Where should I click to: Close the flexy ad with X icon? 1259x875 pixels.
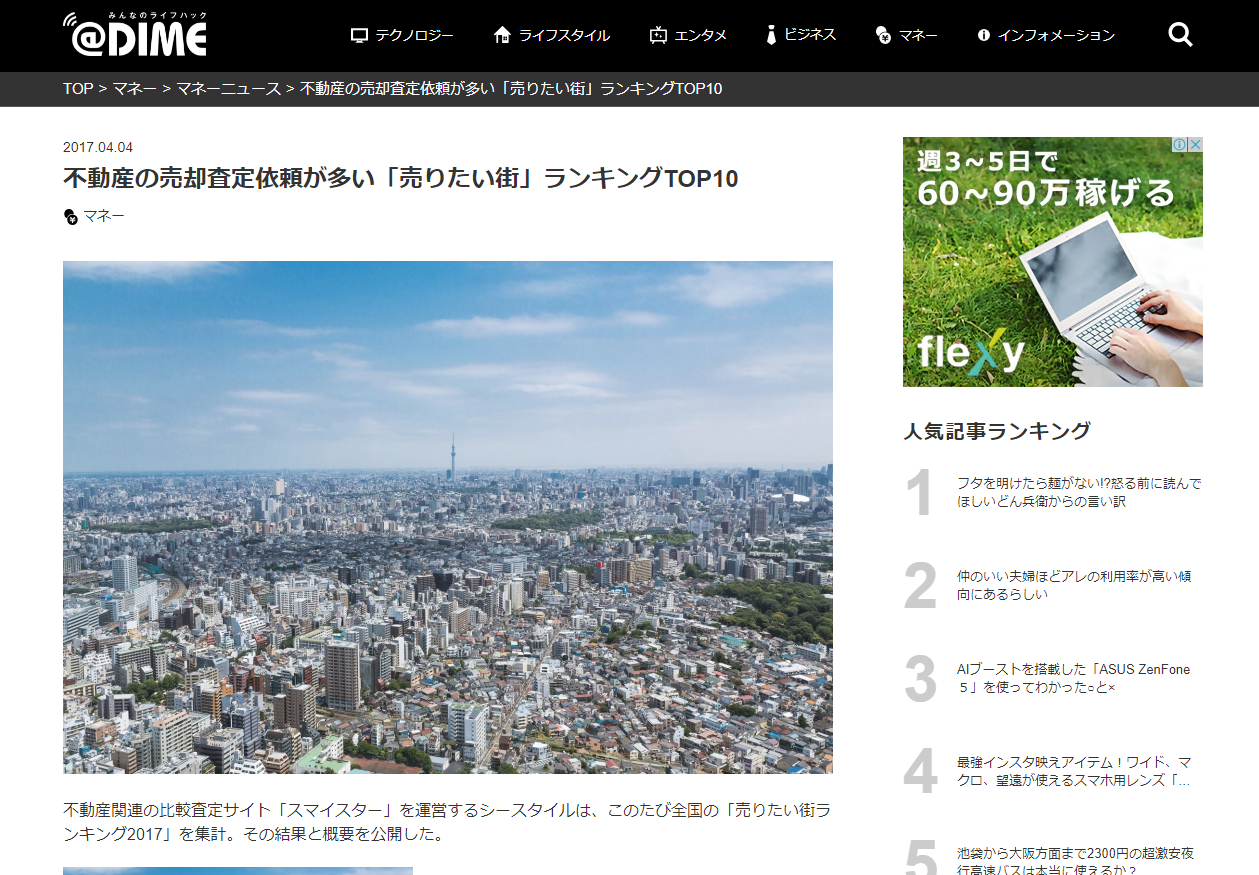pos(1195,145)
